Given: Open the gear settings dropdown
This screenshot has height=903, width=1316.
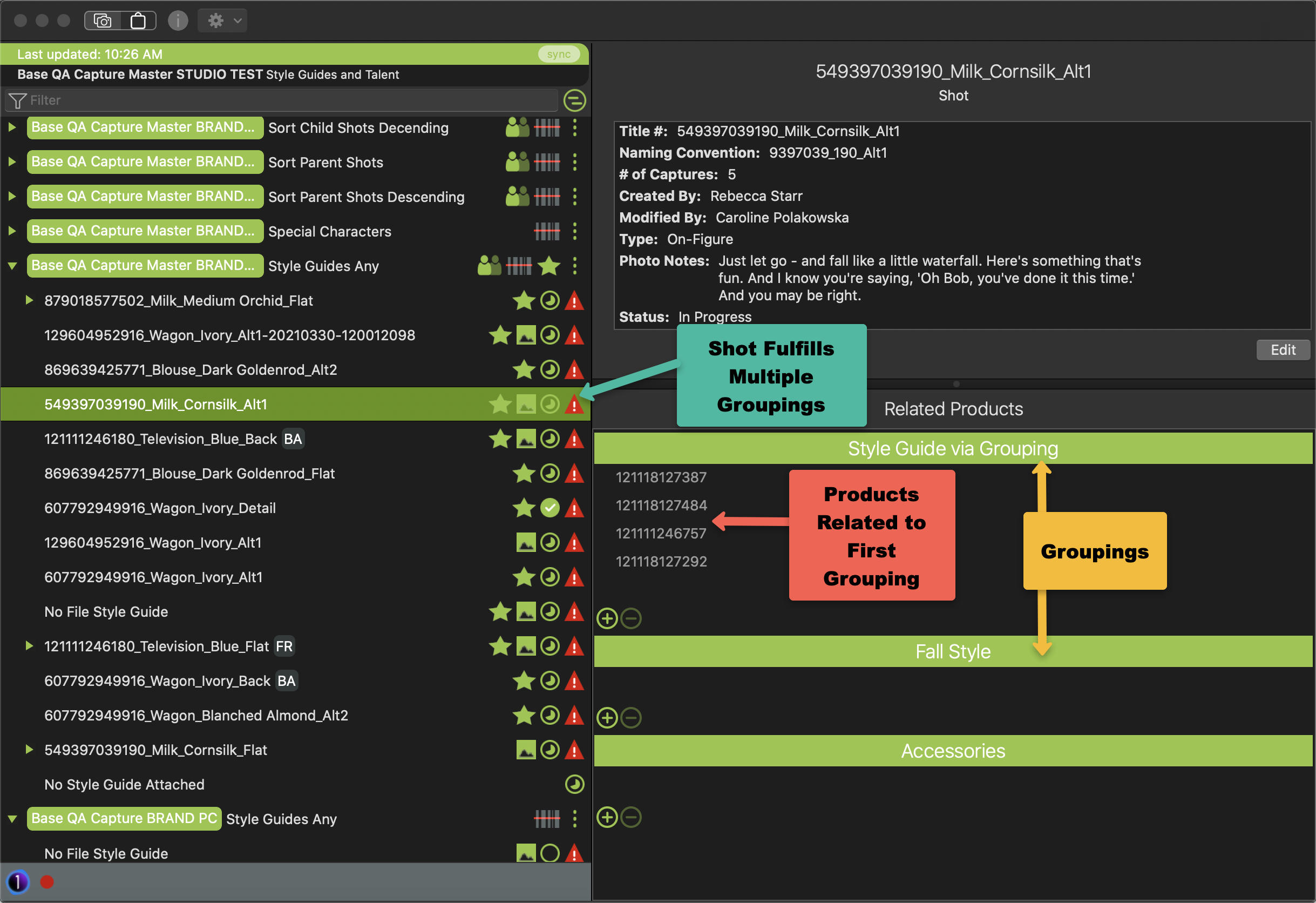Looking at the screenshot, I should point(222,21).
